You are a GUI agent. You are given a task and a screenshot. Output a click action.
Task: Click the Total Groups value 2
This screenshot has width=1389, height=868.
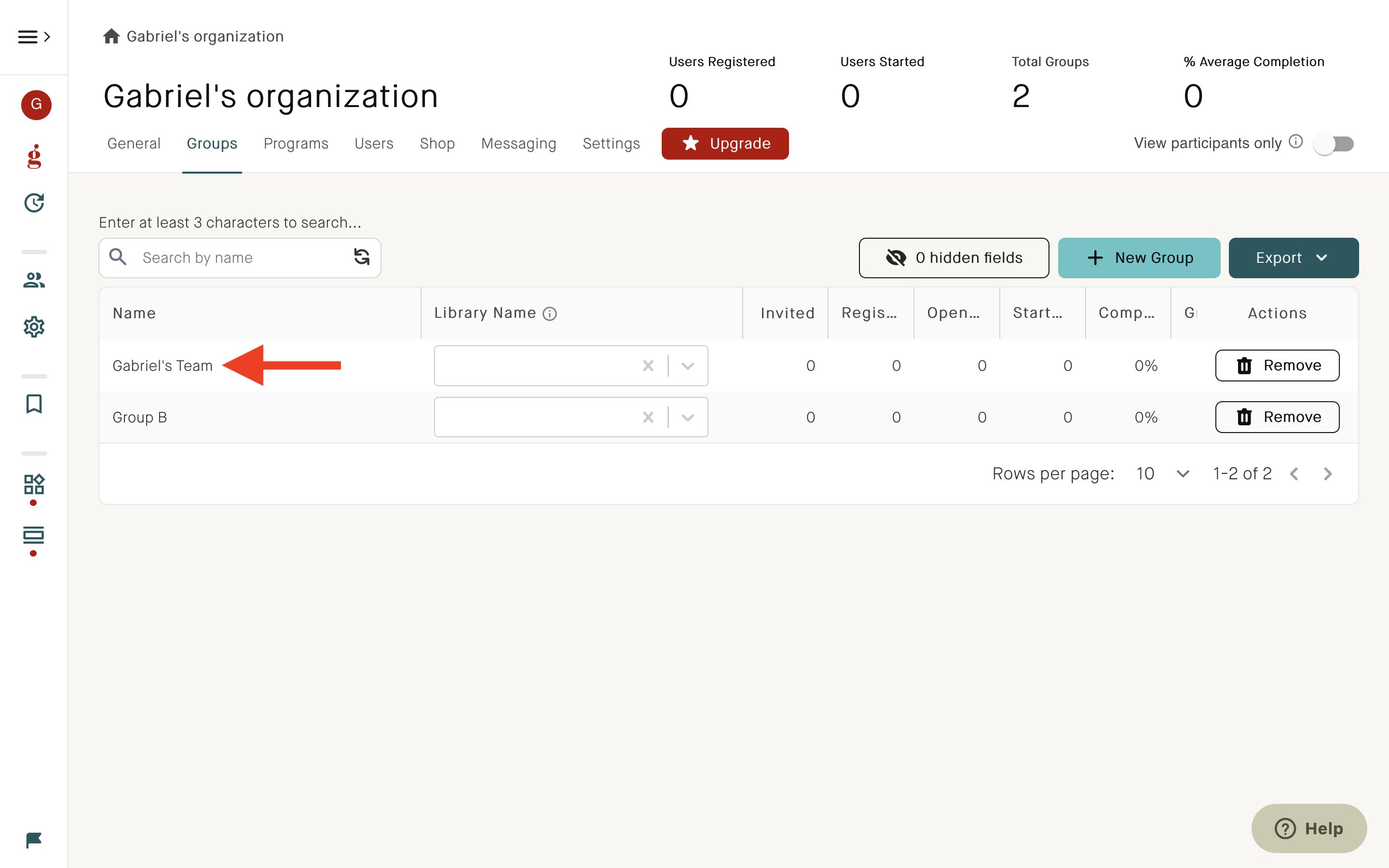(1021, 96)
